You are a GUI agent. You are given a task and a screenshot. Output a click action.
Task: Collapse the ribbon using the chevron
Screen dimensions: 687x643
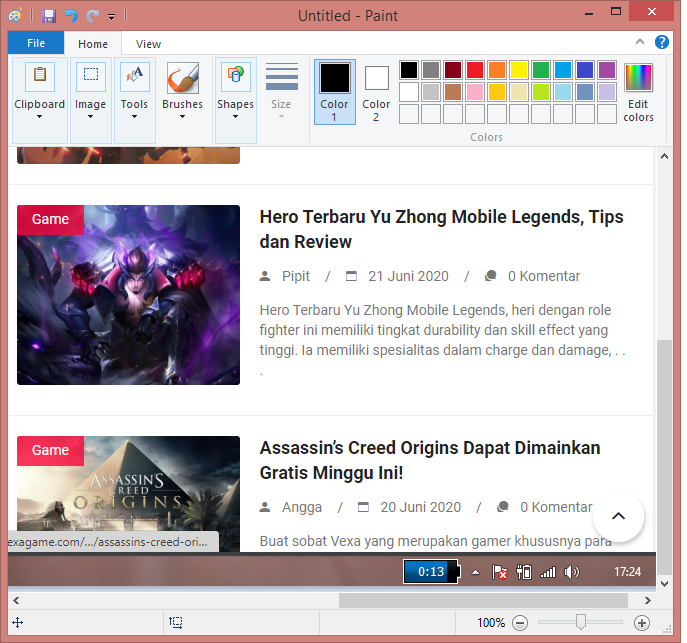(641, 42)
